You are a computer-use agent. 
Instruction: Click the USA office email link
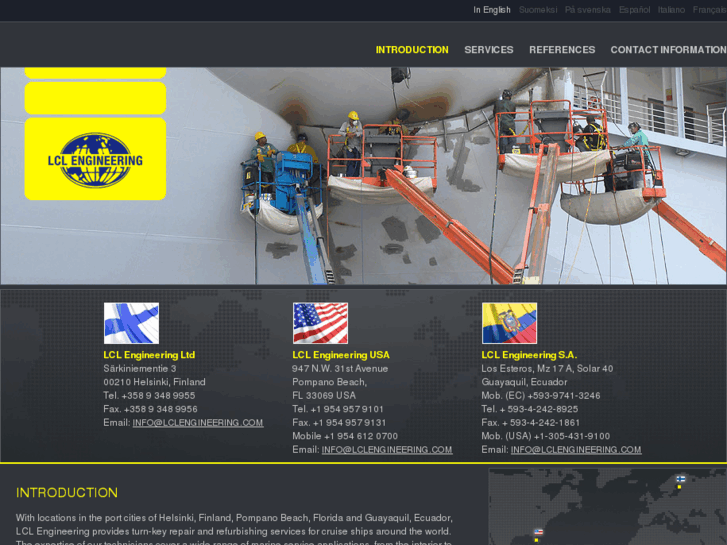387,449
